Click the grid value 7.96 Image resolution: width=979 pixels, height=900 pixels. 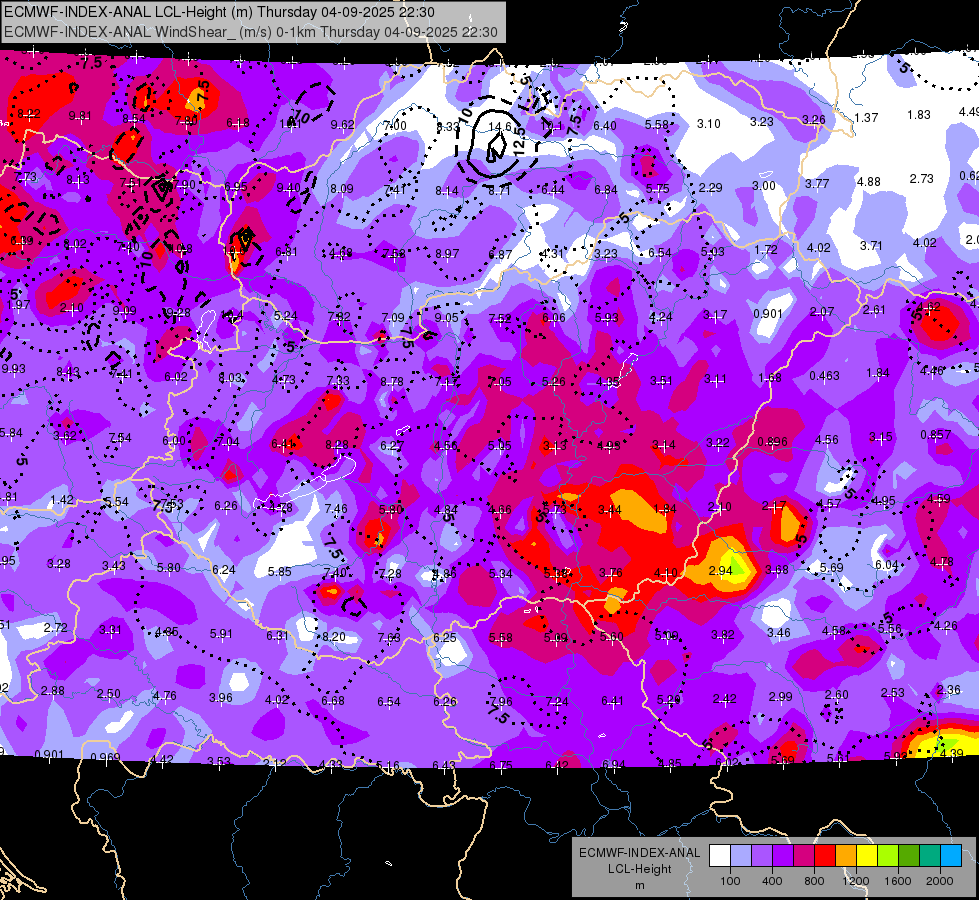click(501, 701)
